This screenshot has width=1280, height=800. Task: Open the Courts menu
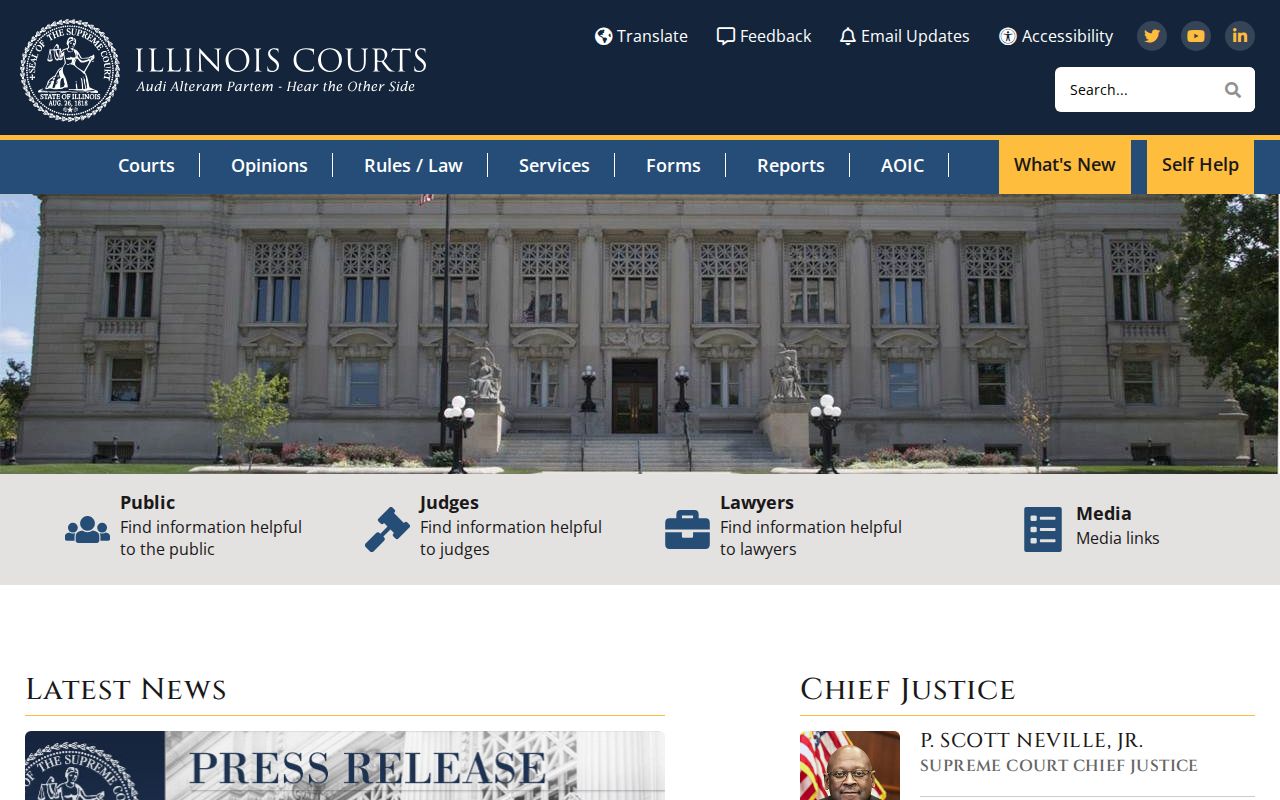(146, 166)
